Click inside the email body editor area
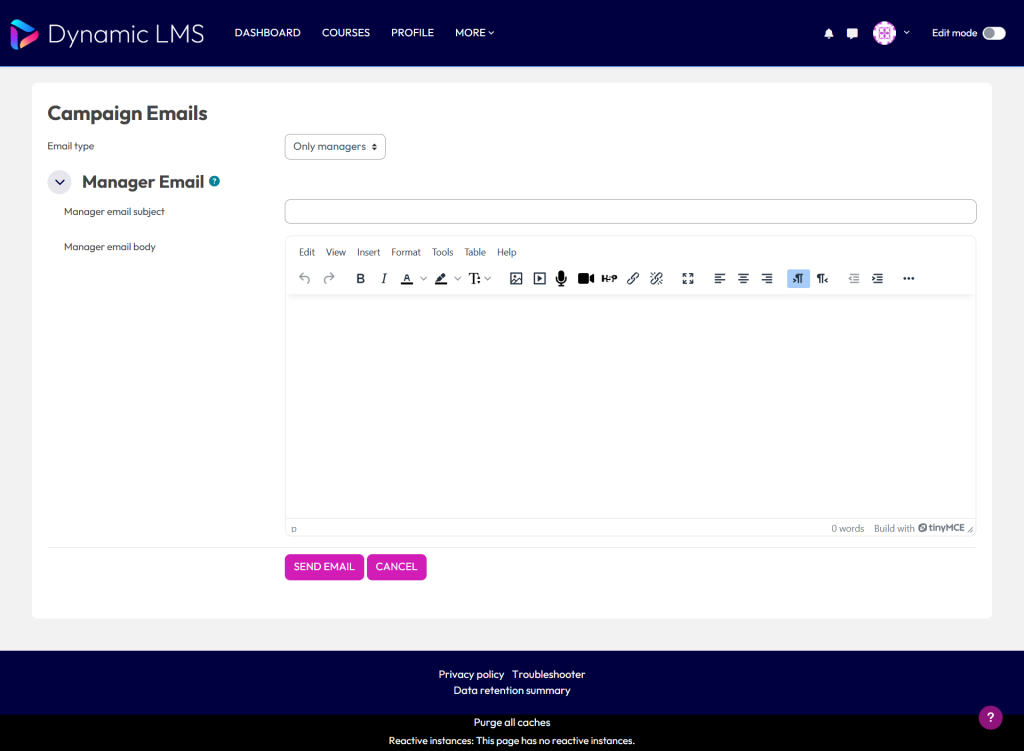1024x751 pixels. pos(630,406)
